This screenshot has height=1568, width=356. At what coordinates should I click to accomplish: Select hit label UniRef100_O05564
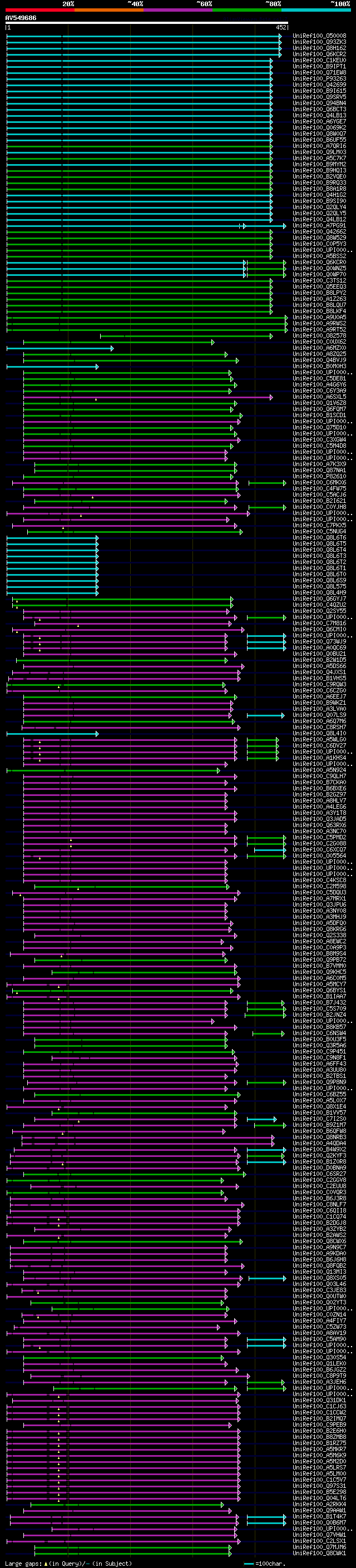pos(319,856)
